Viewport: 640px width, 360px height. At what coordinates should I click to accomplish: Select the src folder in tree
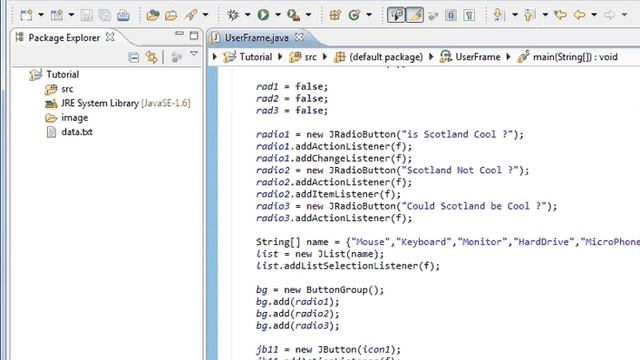click(67, 89)
